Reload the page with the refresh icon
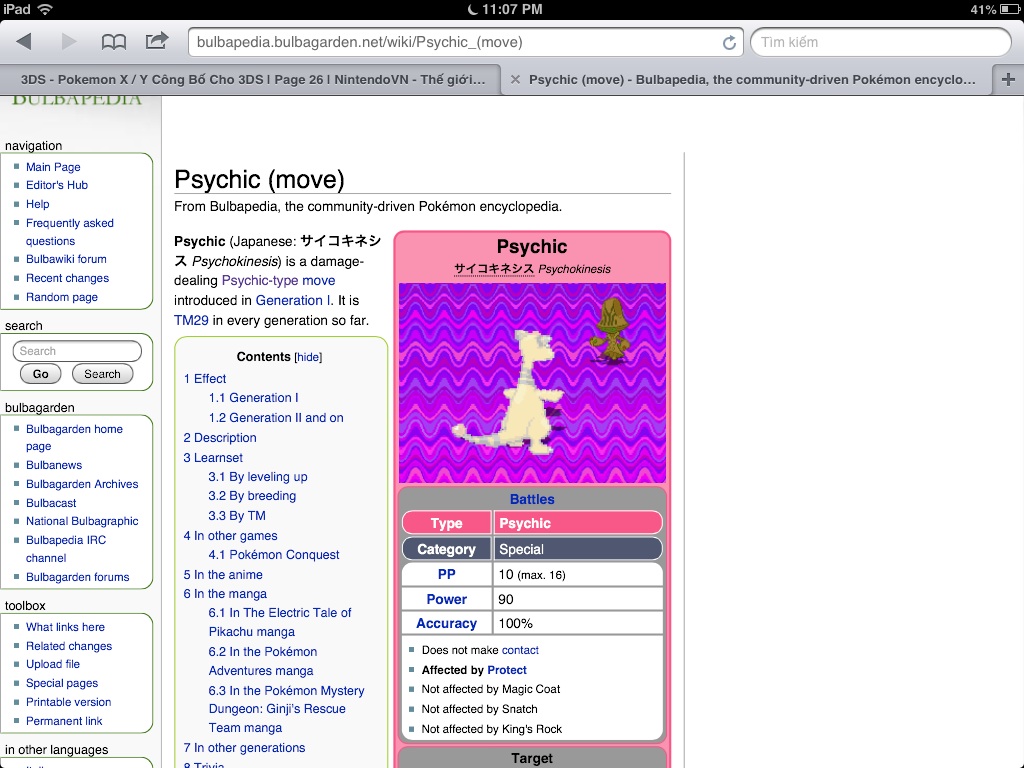 point(729,42)
